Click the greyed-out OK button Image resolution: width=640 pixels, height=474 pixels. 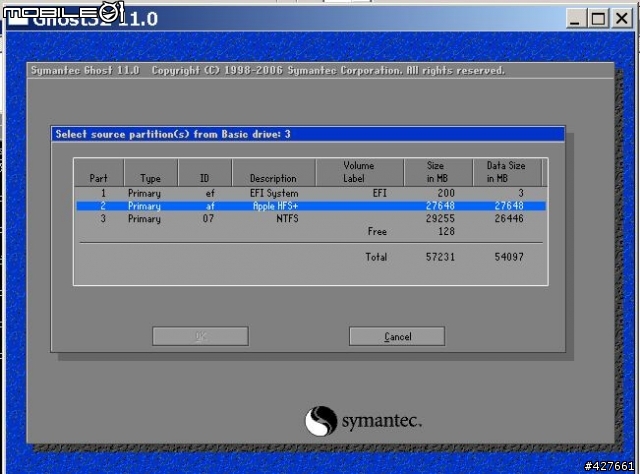coord(200,336)
